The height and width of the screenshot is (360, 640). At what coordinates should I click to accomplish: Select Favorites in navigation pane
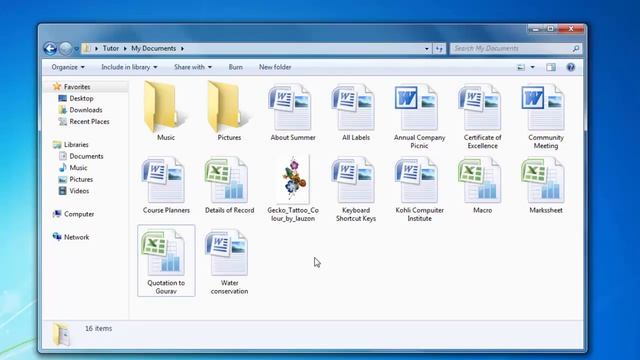tap(77, 87)
